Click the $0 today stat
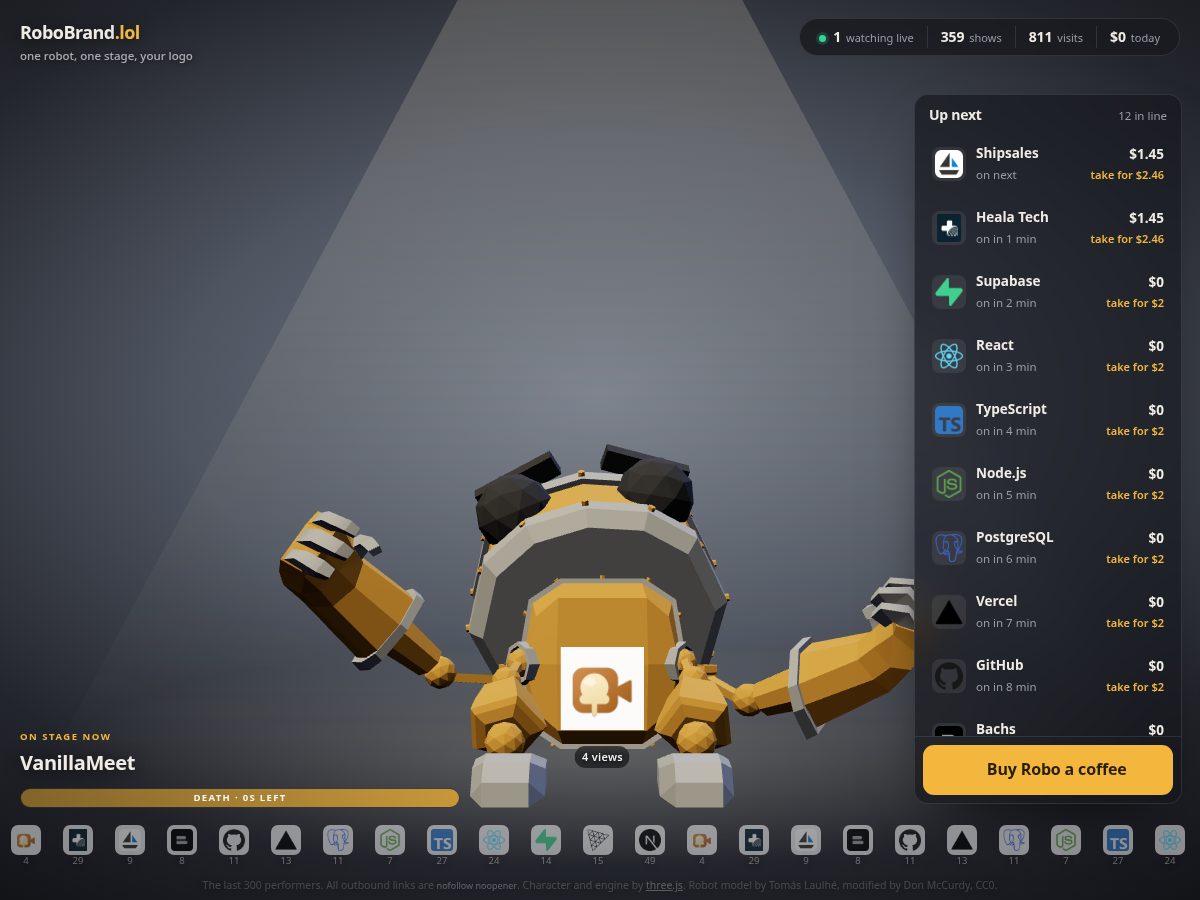The height and width of the screenshot is (900, 1200). [x=1135, y=38]
